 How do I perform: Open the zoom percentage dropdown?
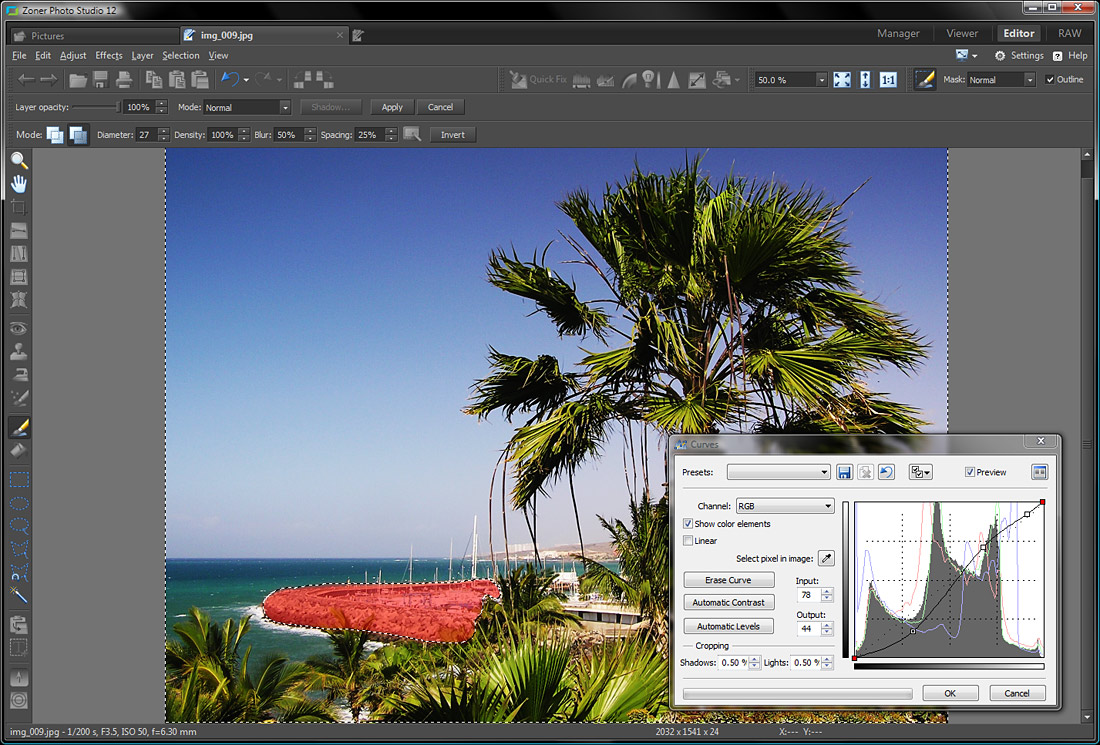tap(822, 79)
